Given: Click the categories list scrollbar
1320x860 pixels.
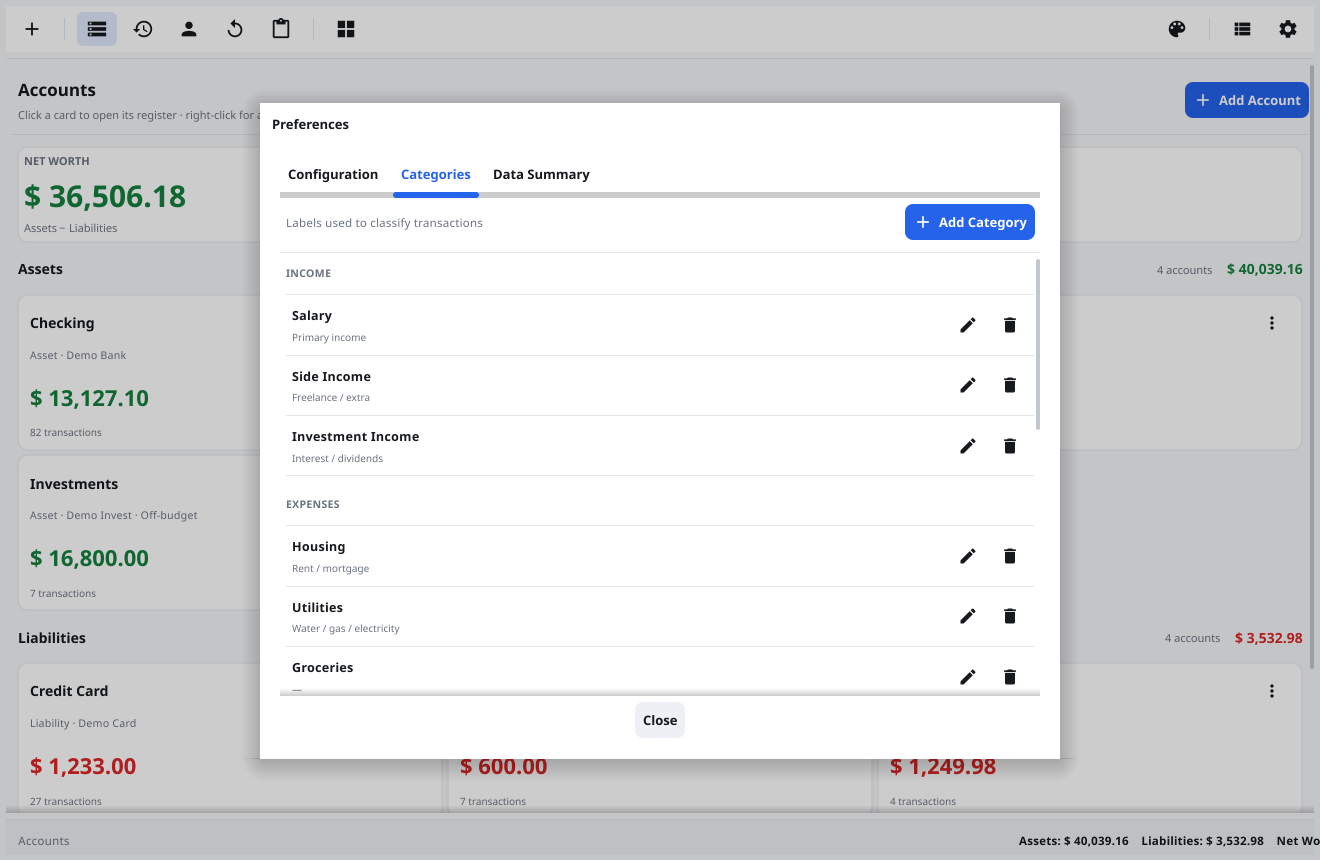Looking at the screenshot, I should (x=1037, y=345).
